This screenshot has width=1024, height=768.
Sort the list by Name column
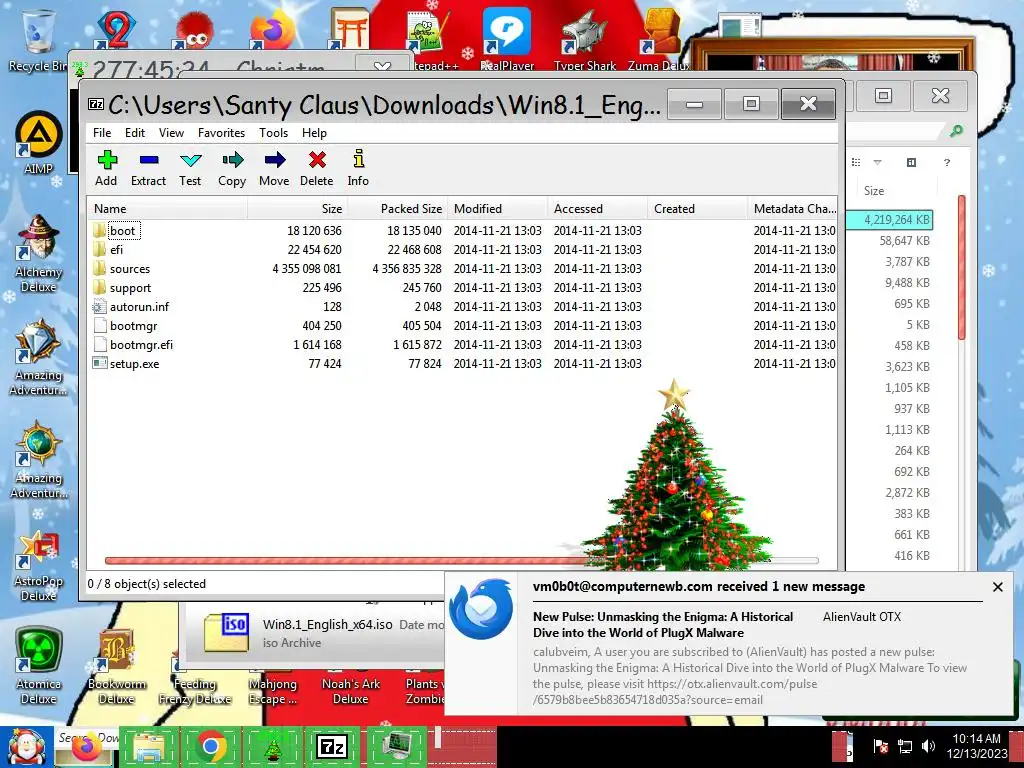(x=168, y=209)
